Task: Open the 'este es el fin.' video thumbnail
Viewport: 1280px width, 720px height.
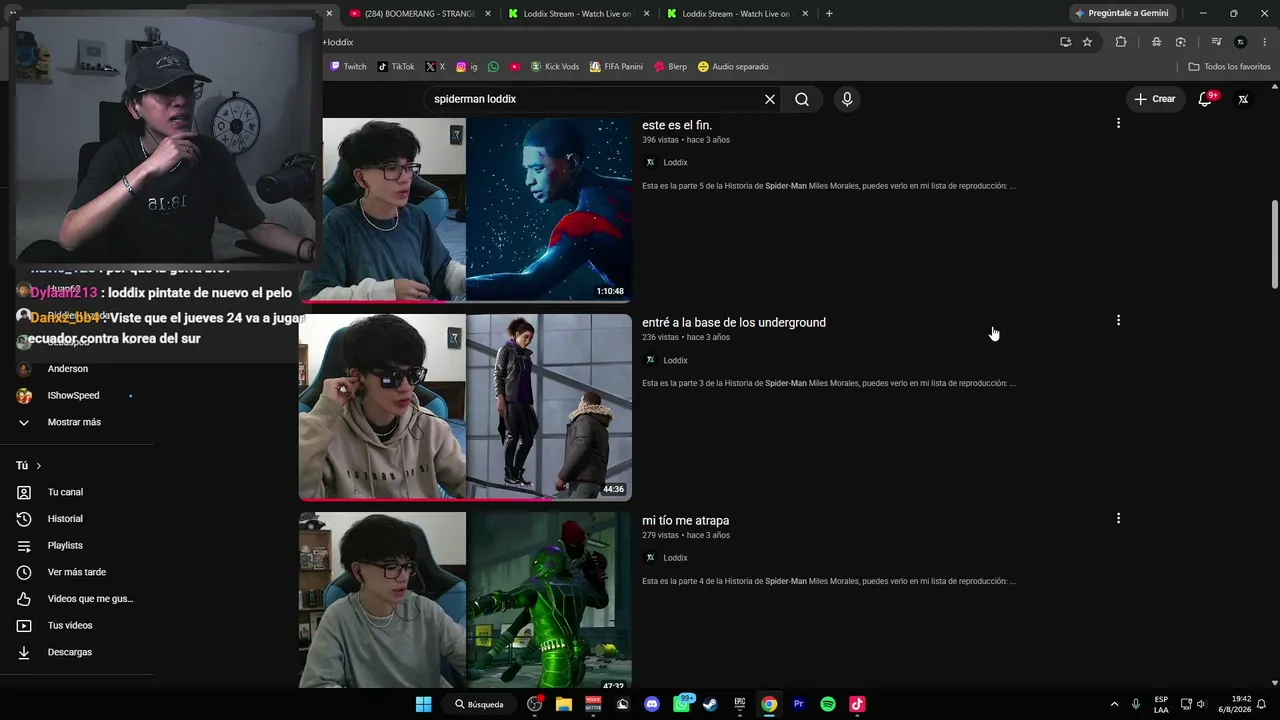Action: tap(465, 210)
